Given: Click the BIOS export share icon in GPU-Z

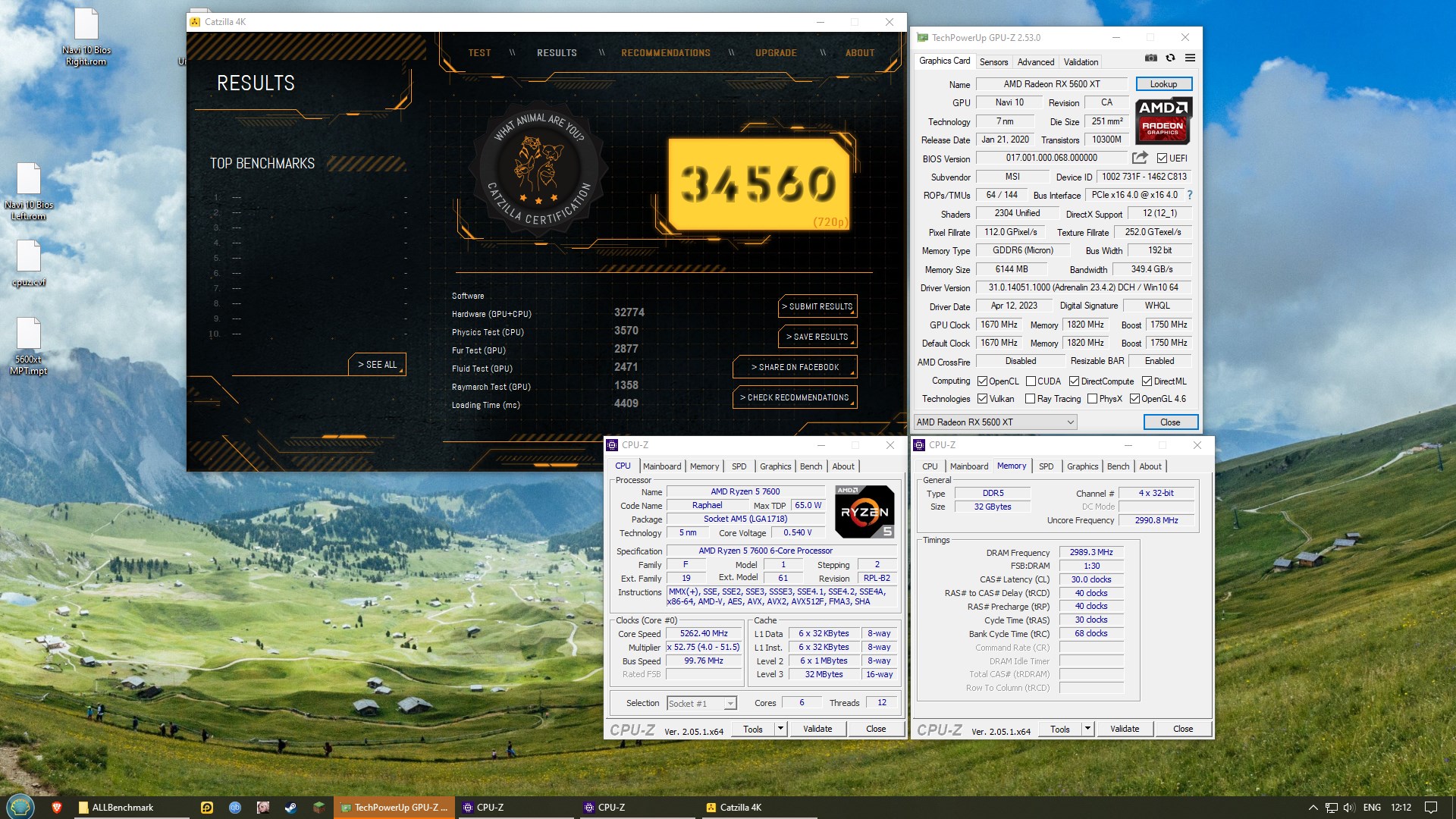Looking at the screenshot, I should pyautogui.click(x=1140, y=158).
